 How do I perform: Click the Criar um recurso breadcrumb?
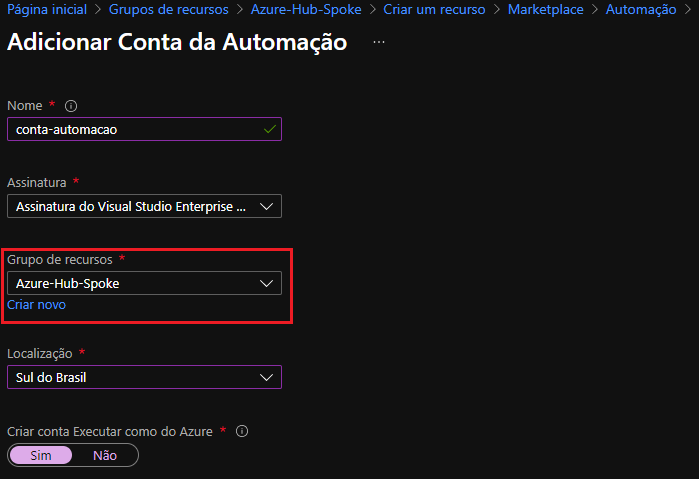point(434,9)
